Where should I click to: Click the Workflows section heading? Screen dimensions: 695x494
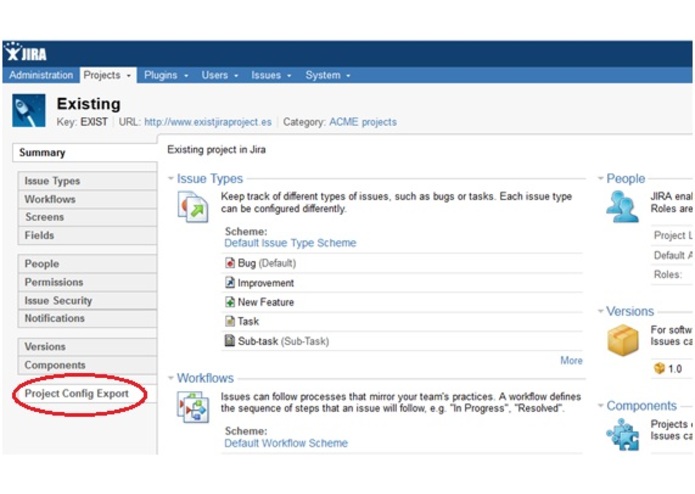pos(205,378)
